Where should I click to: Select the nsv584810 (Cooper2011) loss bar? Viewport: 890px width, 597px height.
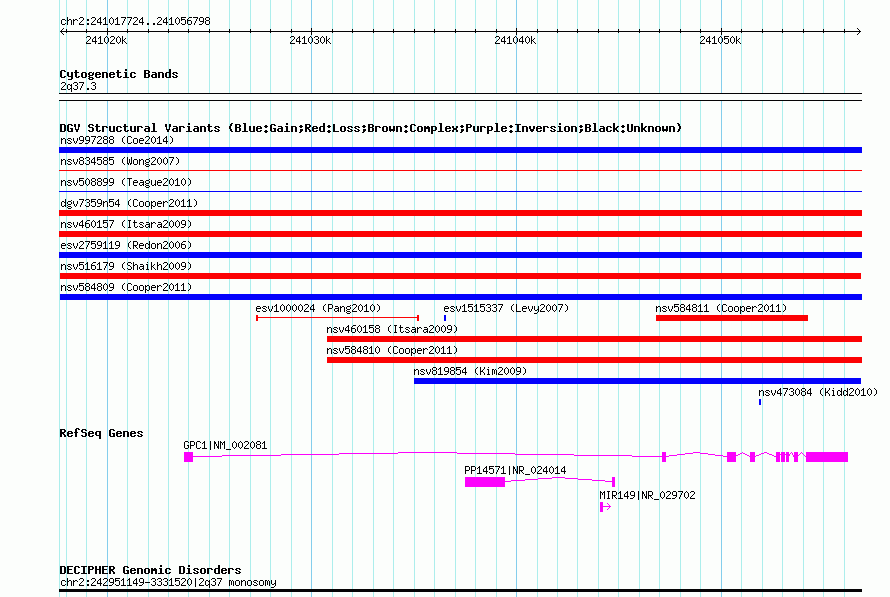click(594, 360)
